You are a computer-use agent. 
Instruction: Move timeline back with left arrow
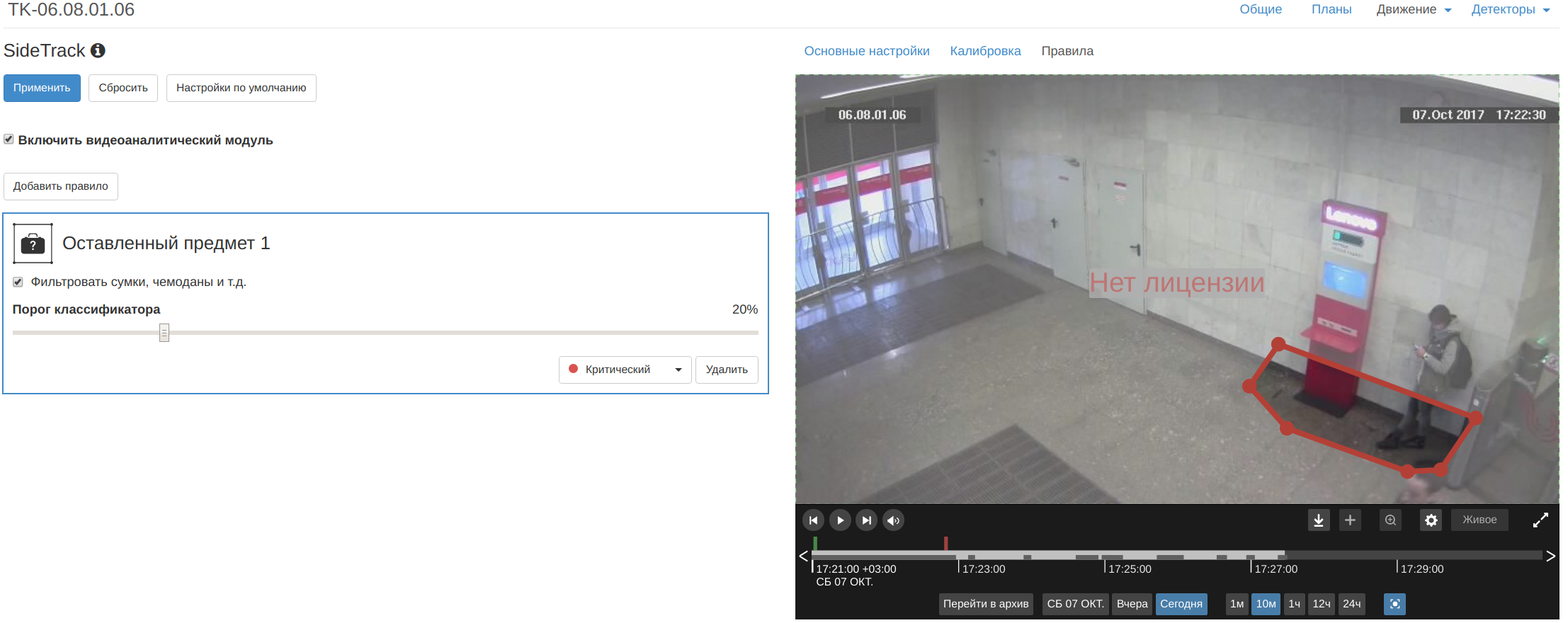point(803,556)
